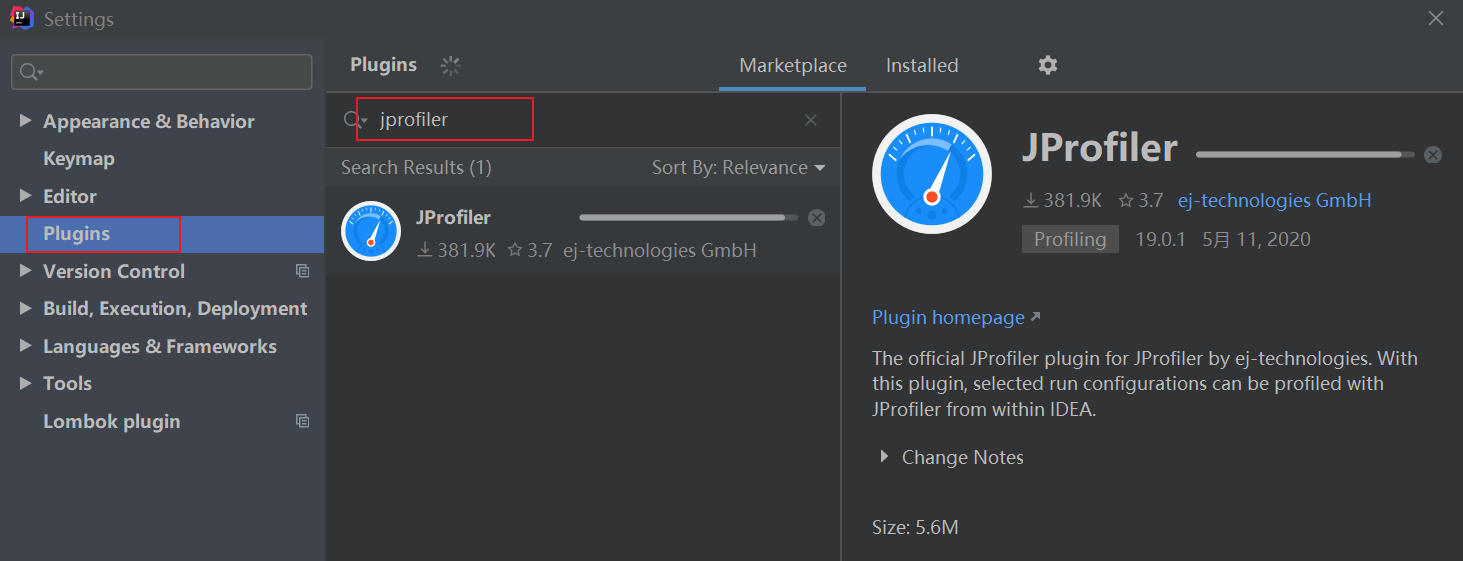Expand Languages & Frameworks section
The height and width of the screenshot is (561, 1463).
coord(25,346)
